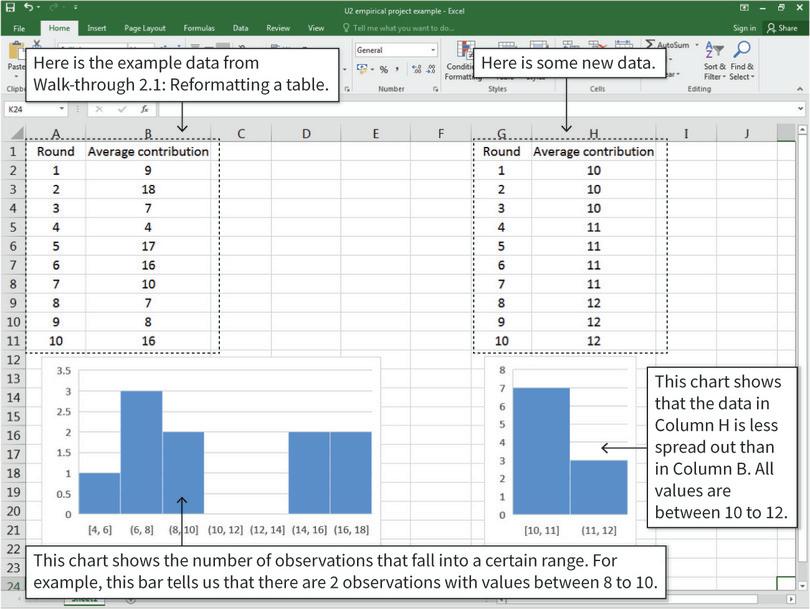The image size is (810, 609).
Task: Click the Format icon in Cells group
Action: tap(621, 43)
